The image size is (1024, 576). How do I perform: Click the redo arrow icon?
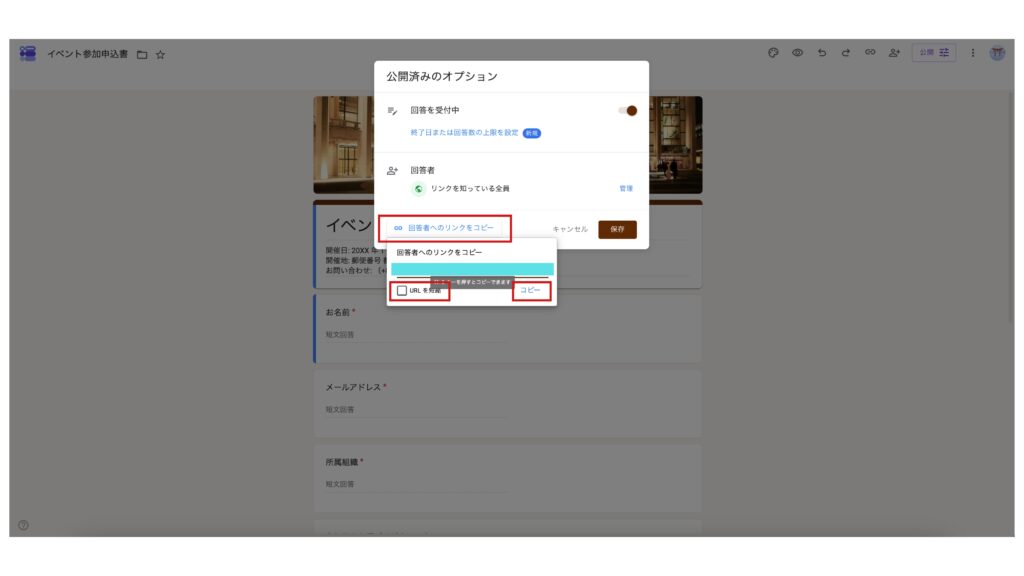(x=846, y=53)
